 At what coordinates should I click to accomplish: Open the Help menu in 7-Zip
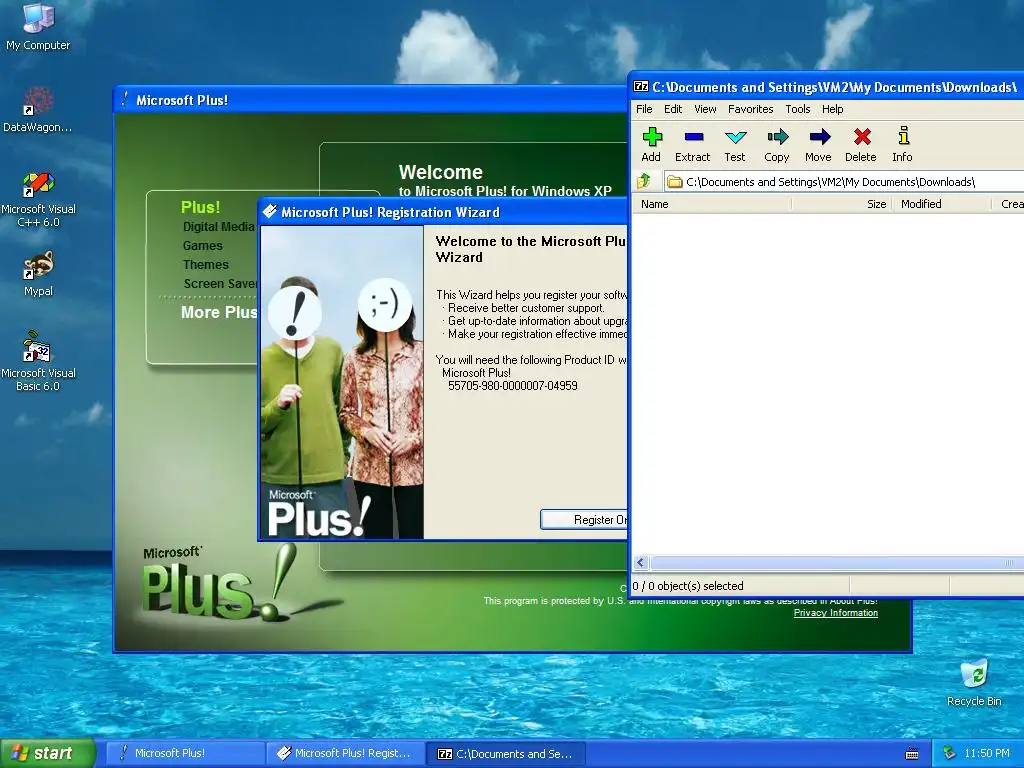tap(832, 109)
